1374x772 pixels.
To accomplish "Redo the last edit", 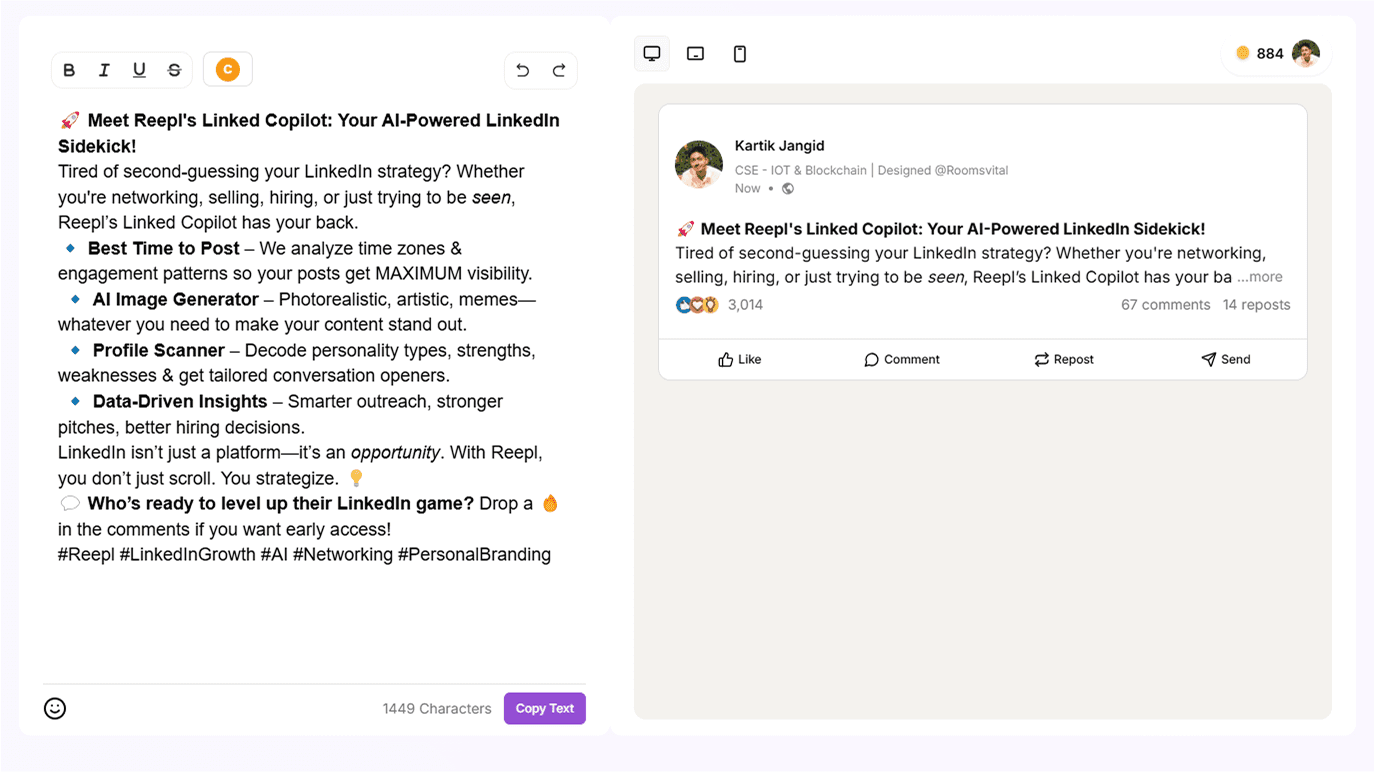I will pos(559,70).
